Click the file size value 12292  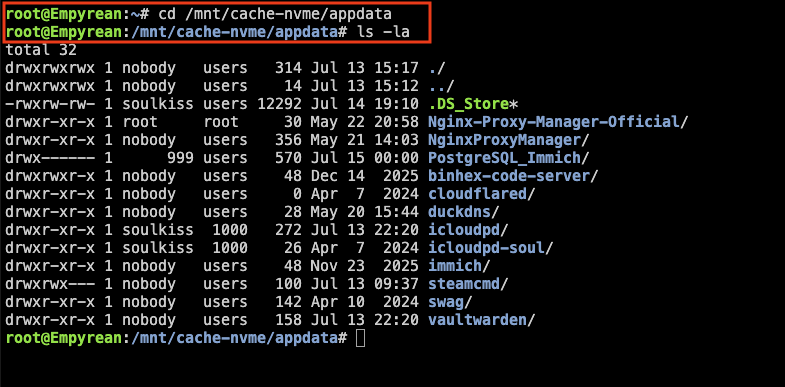click(x=279, y=104)
